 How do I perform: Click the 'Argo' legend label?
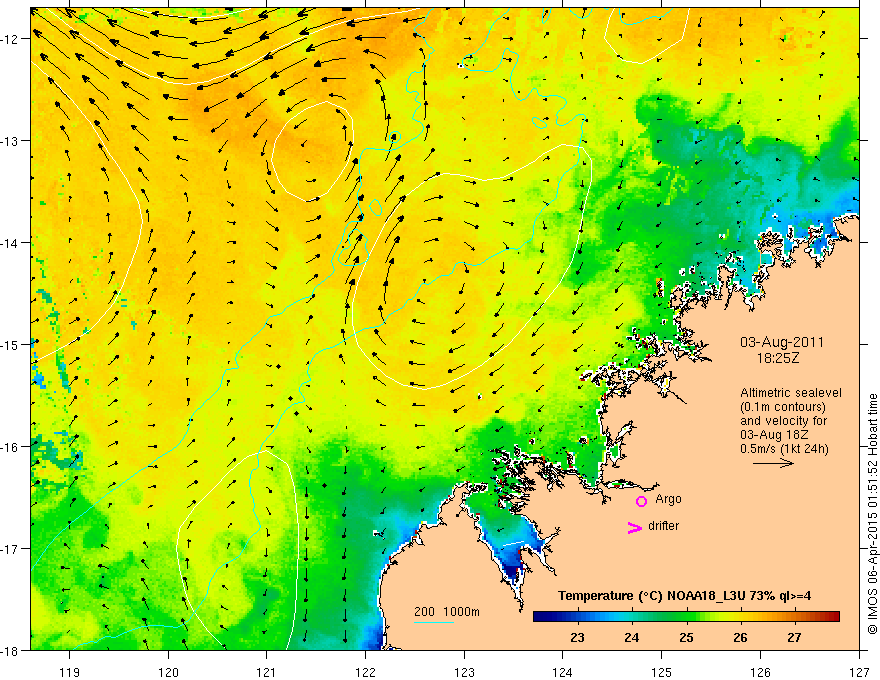(668, 499)
